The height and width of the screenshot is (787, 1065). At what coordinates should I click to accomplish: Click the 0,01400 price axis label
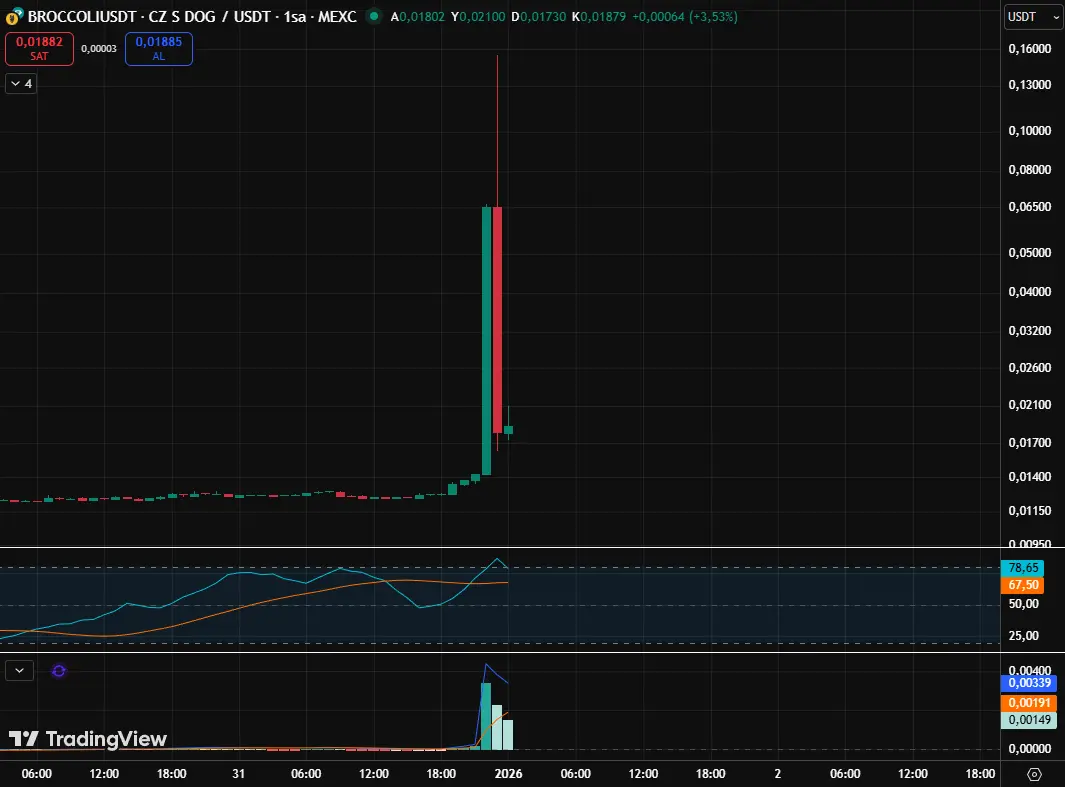click(x=1030, y=477)
